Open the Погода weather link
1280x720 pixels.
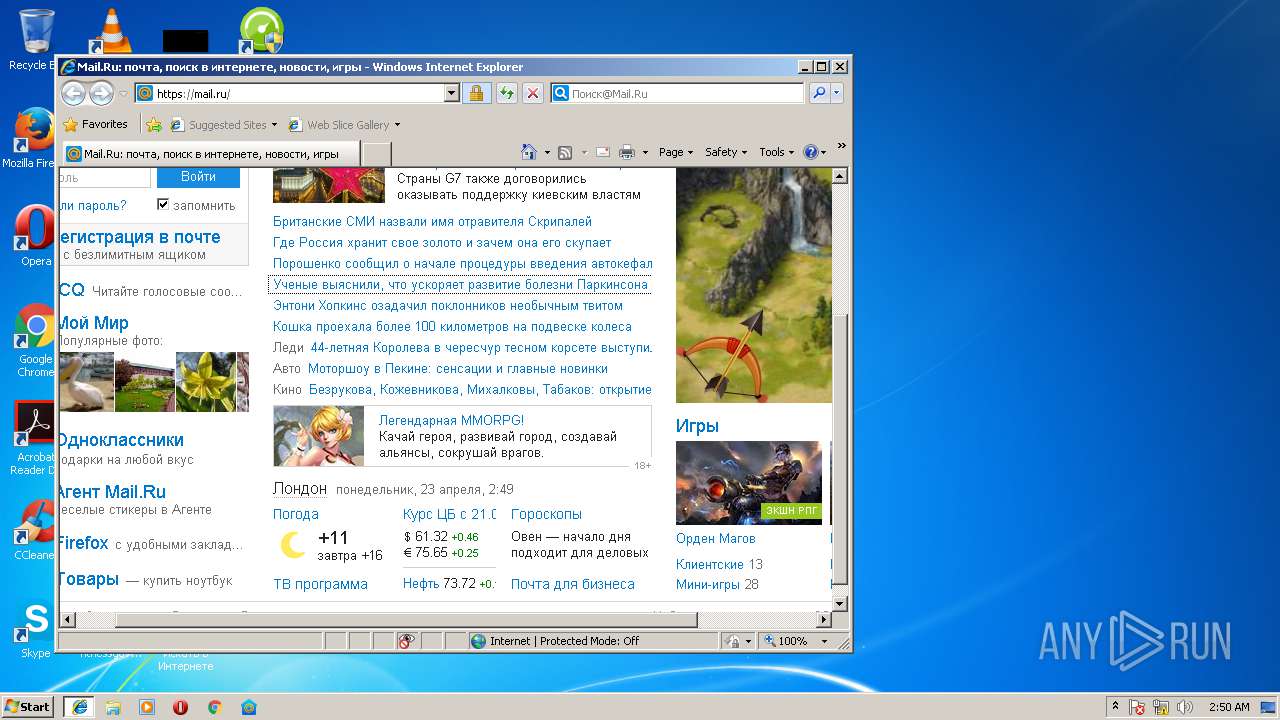point(296,514)
